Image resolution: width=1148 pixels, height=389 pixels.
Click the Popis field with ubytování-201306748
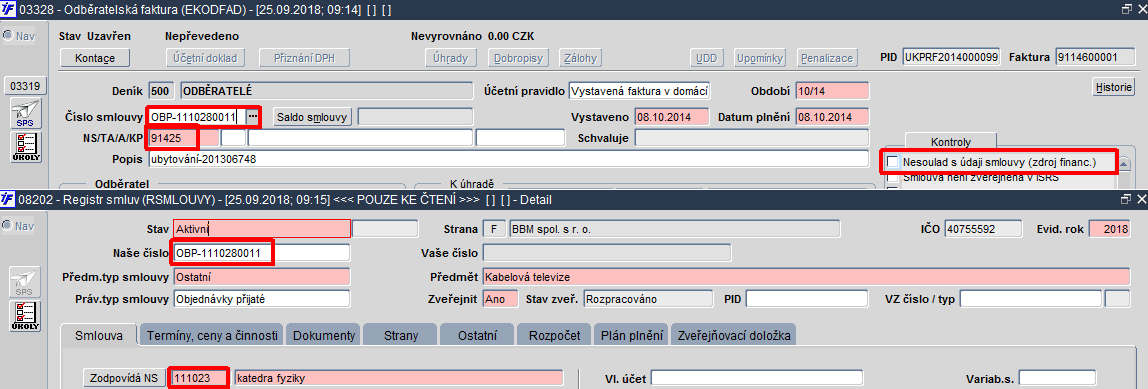[x=508, y=158]
